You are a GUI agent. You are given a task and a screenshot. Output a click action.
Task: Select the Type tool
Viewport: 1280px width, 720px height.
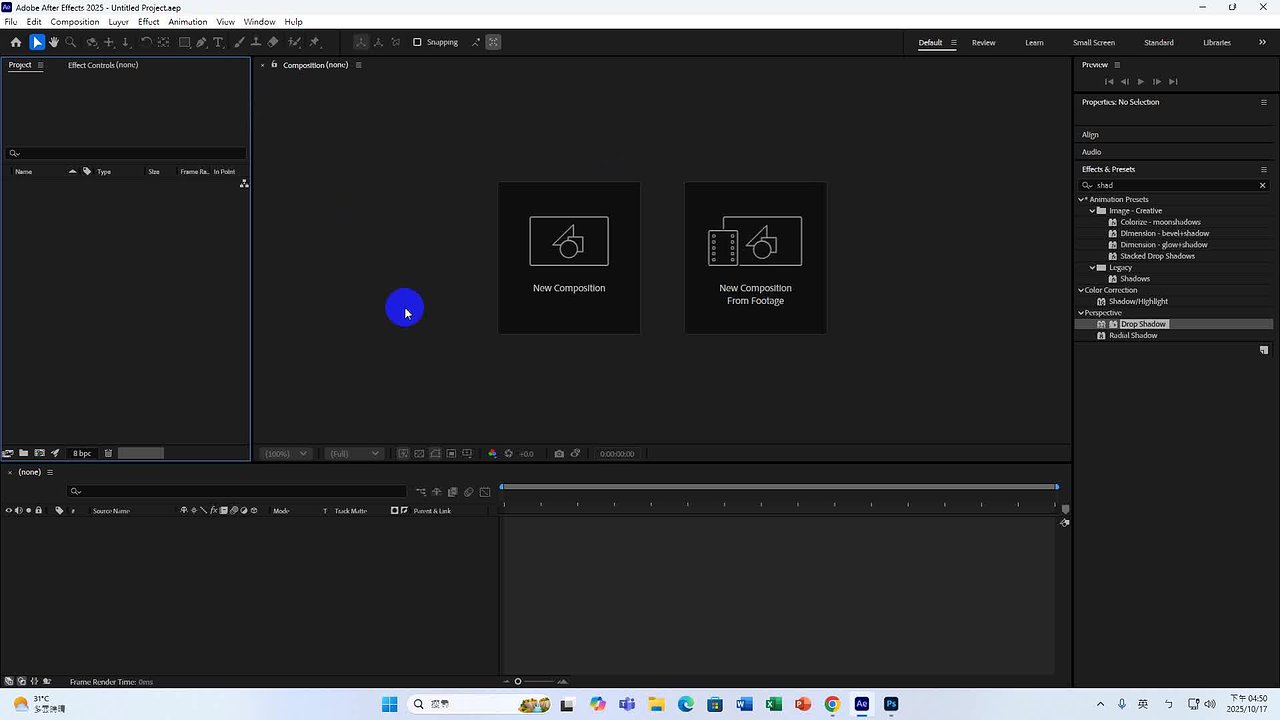click(x=218, y=42)
